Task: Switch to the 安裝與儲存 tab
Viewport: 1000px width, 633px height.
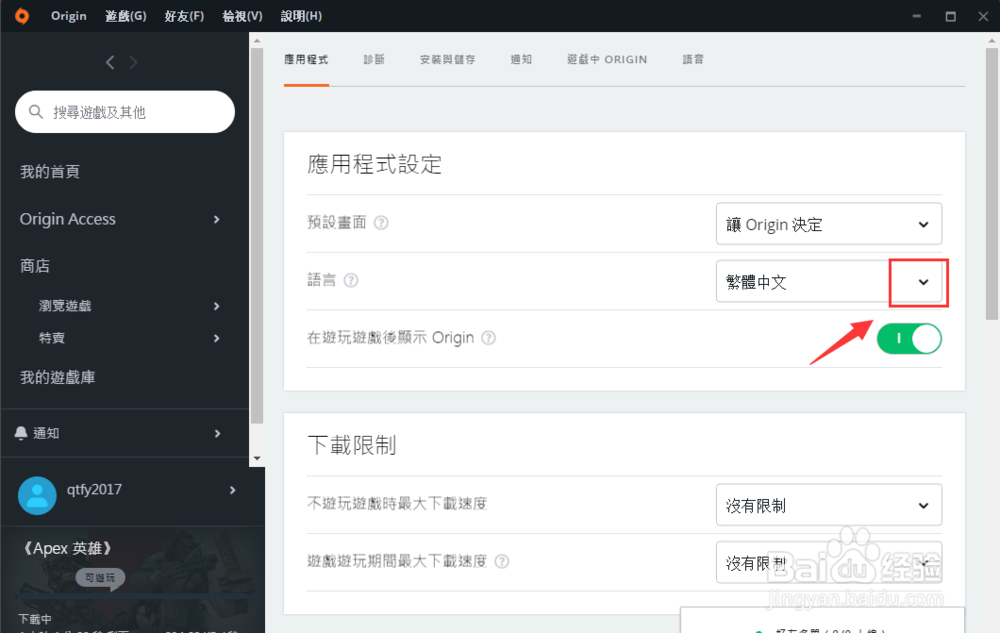Action: (448, 59)
